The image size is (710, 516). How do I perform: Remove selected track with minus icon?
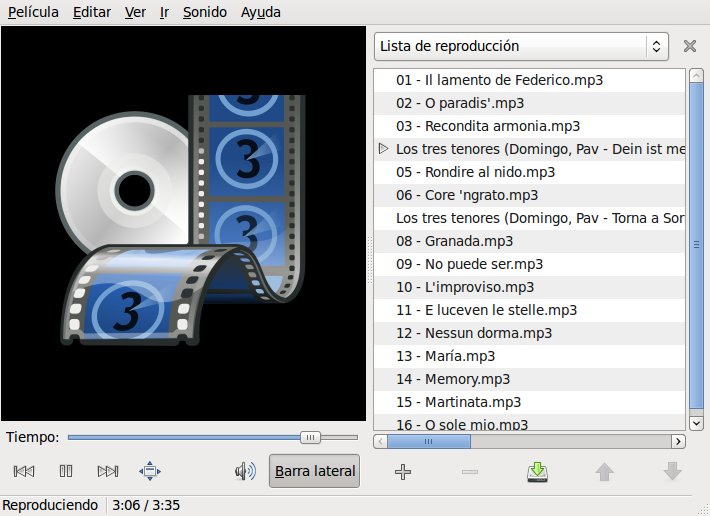coord(470,472)
